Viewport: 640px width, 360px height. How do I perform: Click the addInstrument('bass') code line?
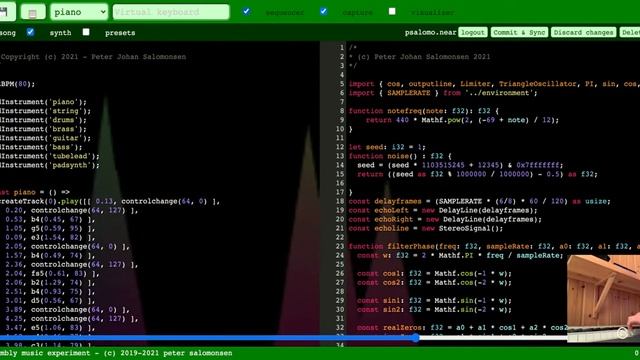(41, 147)
